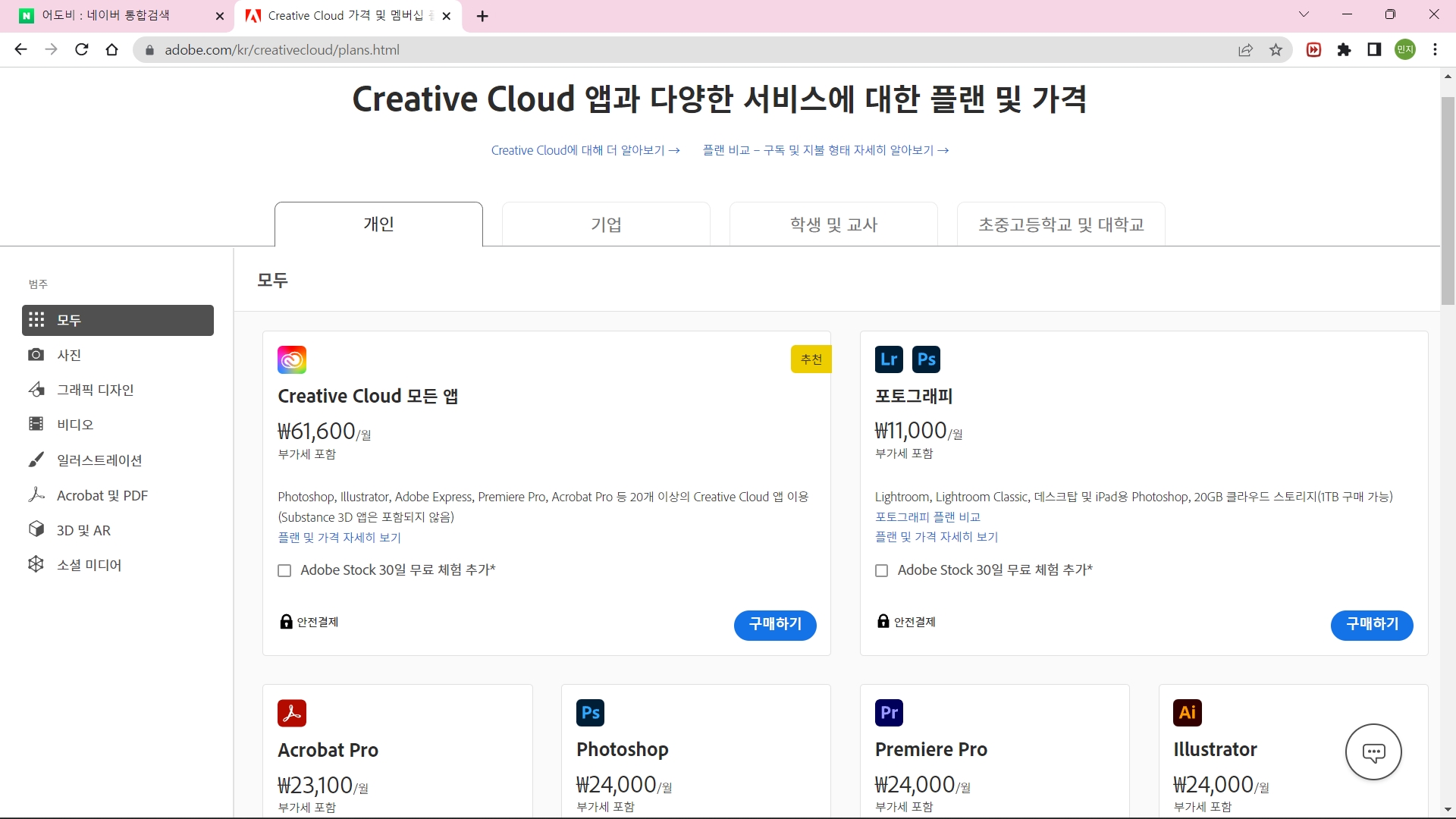Click the Photoshop product title

click(622, 749)
